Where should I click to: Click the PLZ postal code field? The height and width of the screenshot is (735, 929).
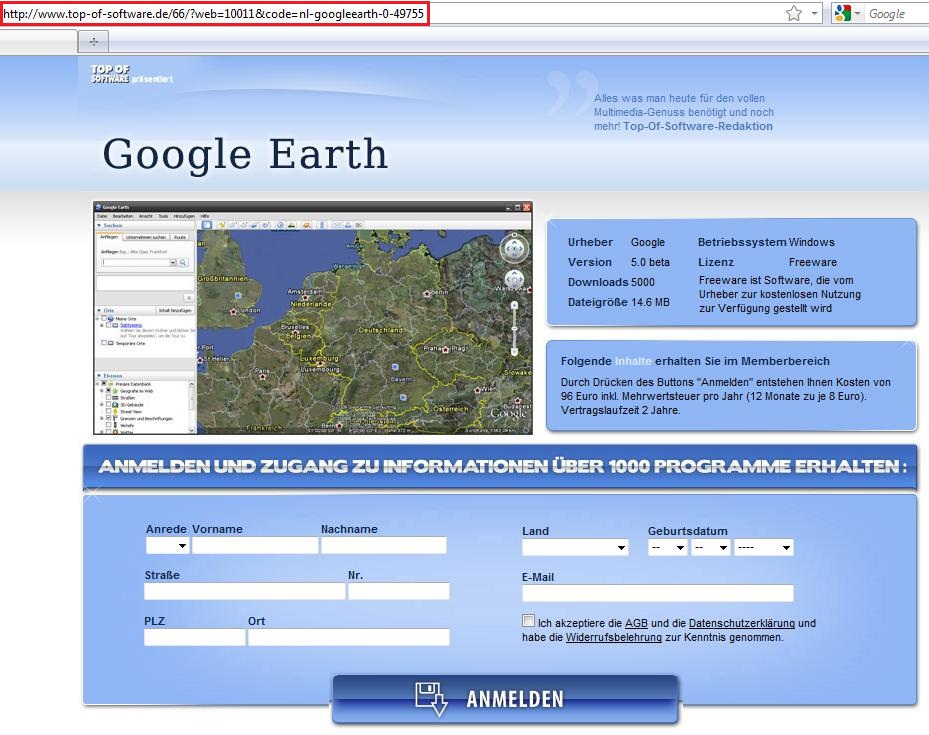pyautogui.click(x=194, y=637)
